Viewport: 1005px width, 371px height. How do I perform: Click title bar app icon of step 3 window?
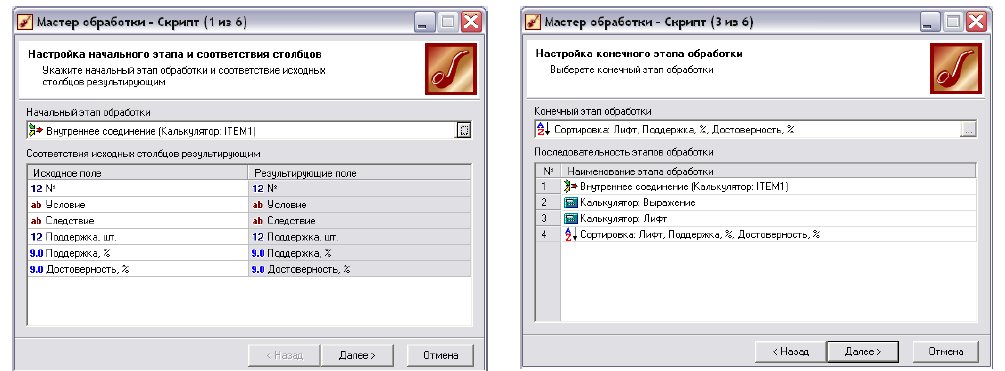[533, 22]
